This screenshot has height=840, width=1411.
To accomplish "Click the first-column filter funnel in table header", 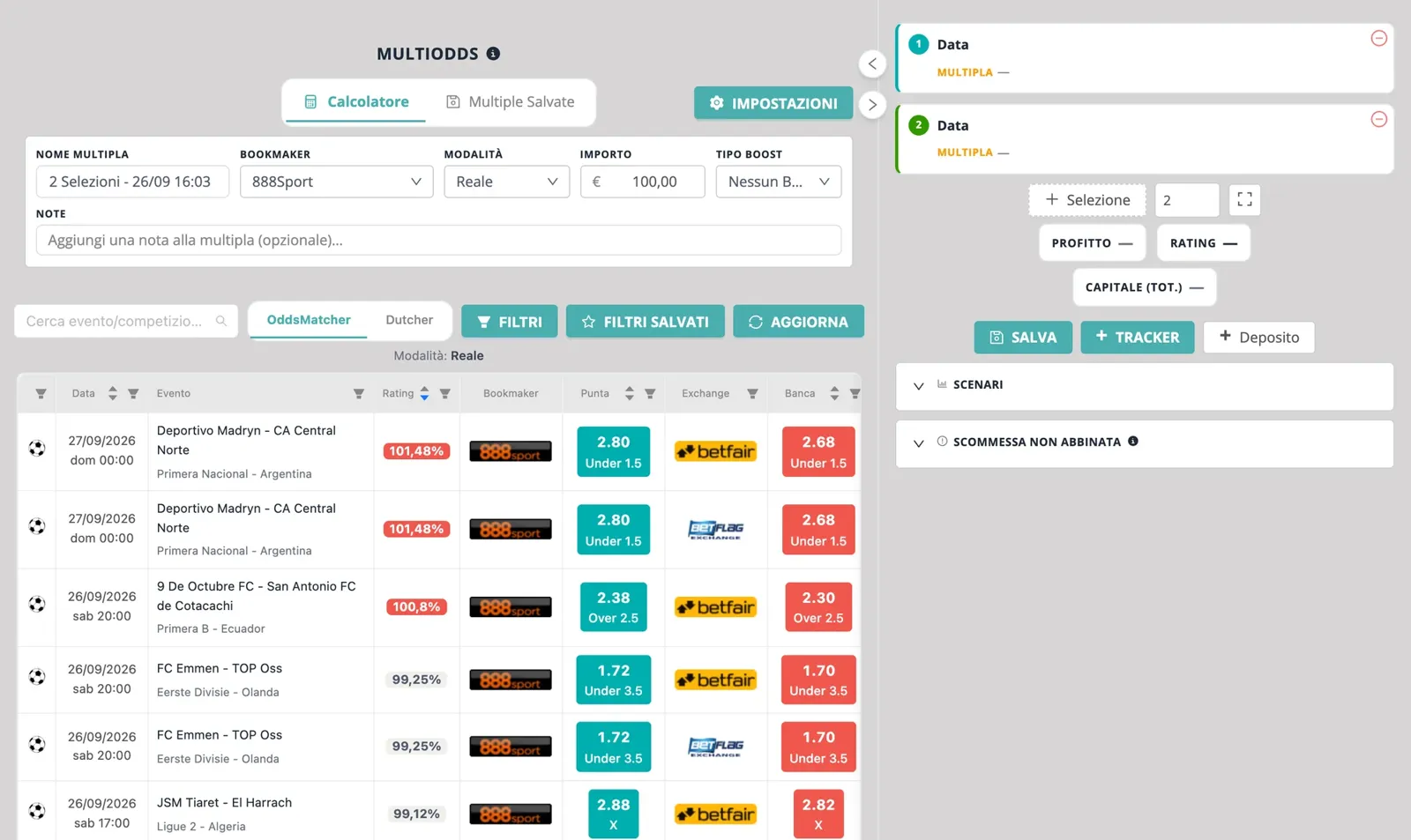I will click(41, 393).
